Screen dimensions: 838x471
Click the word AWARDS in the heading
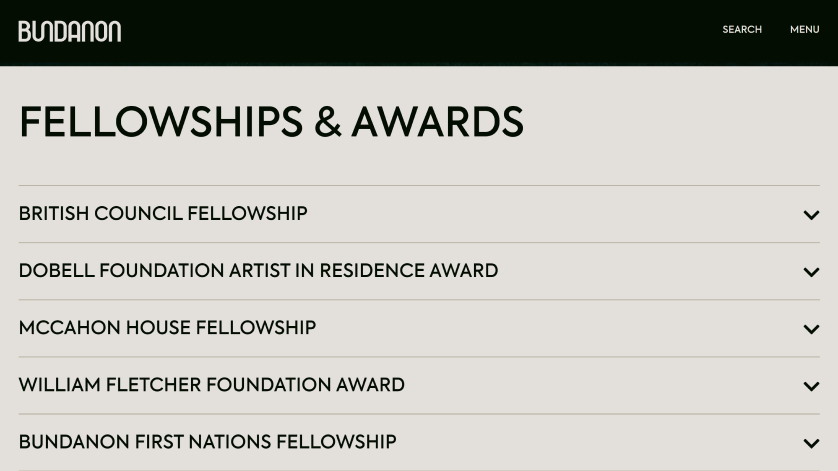pyautogui.click(x=438, y=122)
